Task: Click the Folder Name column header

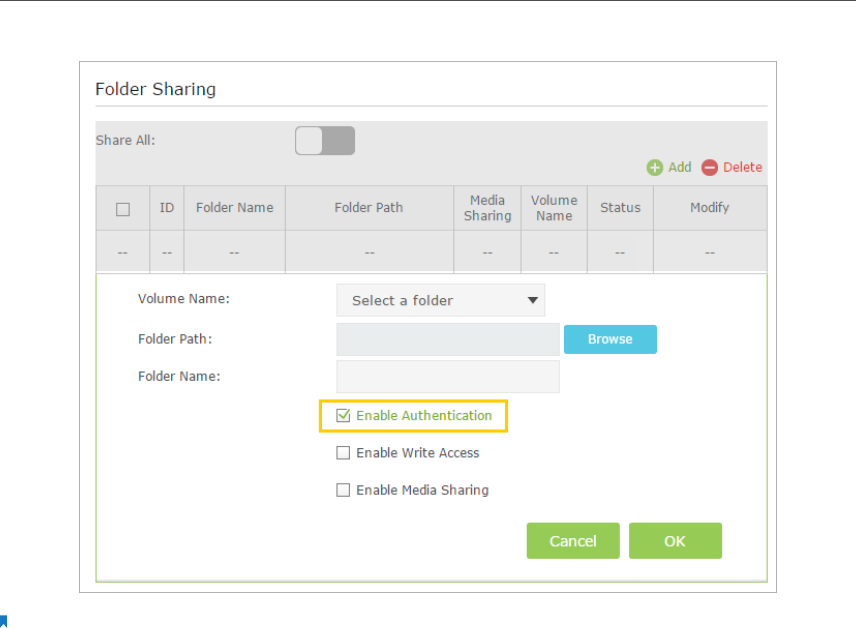Action: point(234,208)
